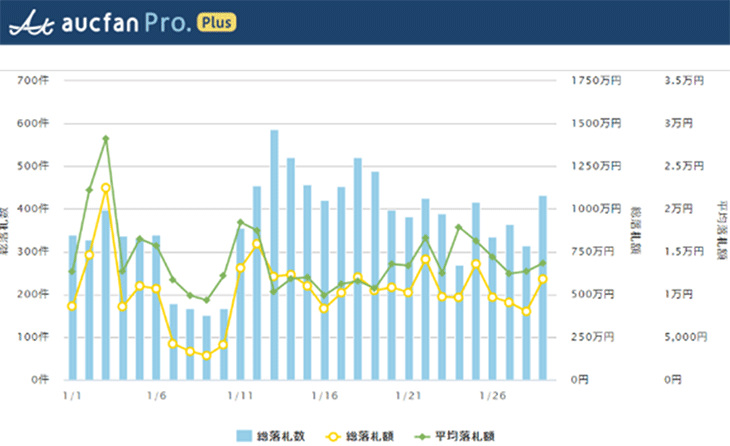Viewport: 730px width, 446px height.
Task: Click the 250万円 axis label
Action: click(x=593, y=337)
